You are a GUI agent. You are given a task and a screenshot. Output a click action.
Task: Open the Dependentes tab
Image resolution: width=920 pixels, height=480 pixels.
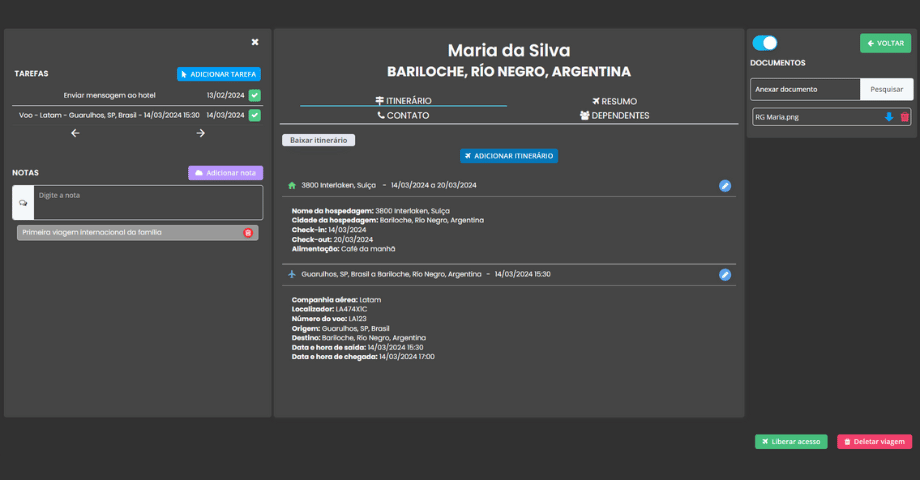coord(614,115)
